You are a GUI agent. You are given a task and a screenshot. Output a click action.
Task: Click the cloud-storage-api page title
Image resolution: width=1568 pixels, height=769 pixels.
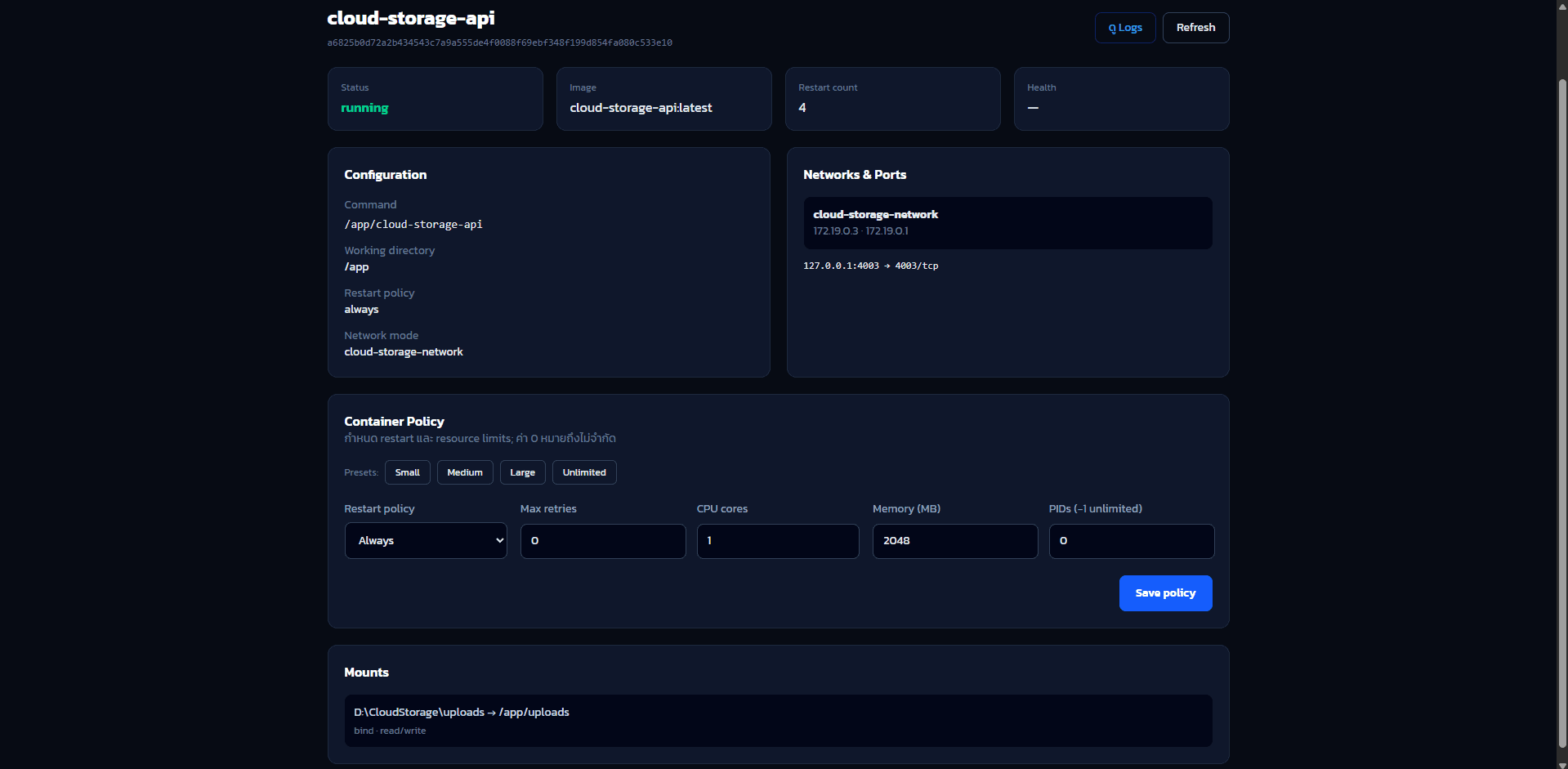[411, 18]
